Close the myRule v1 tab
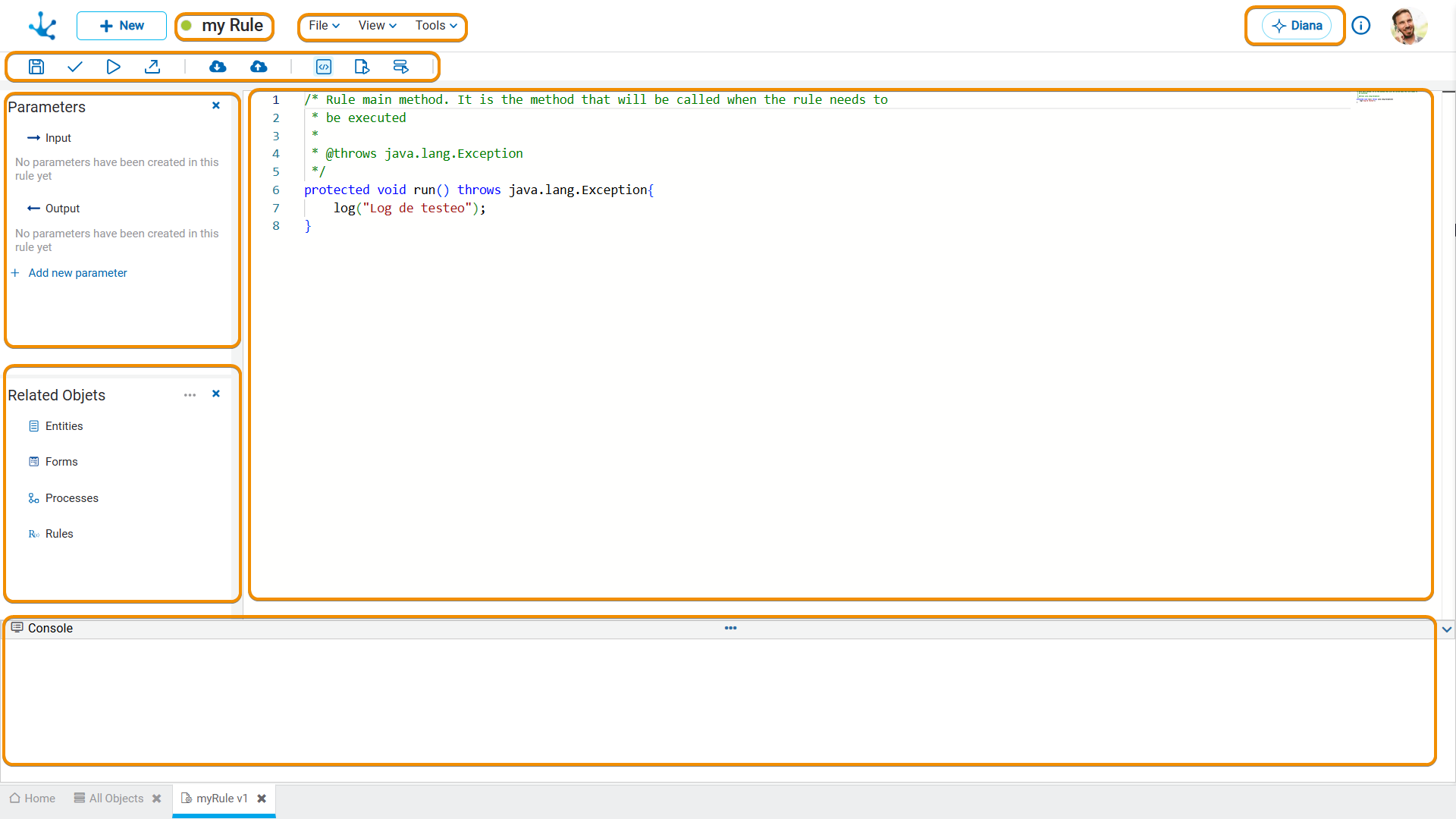This screenshot has height=819, width=1456. [x=262, y=799]
